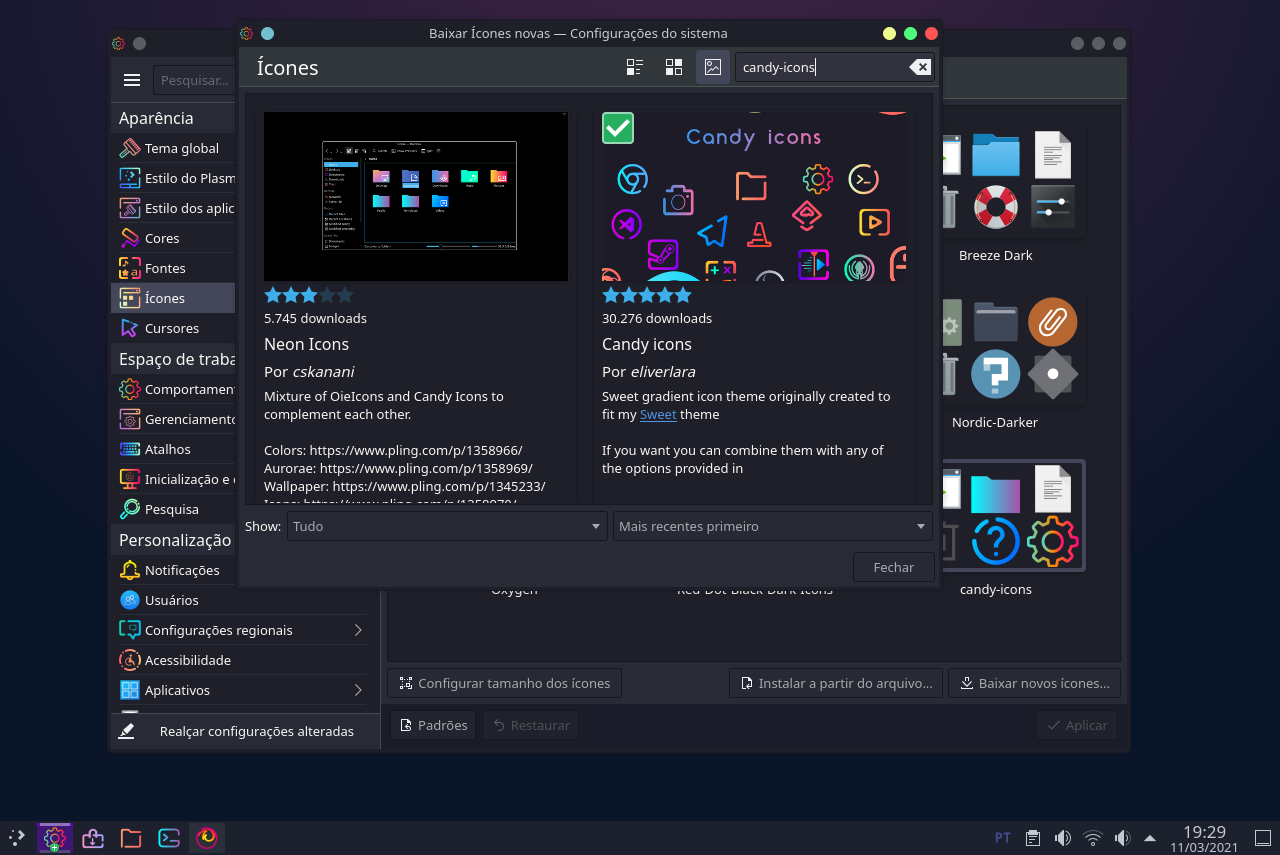Rate Neon Icons using the star rating
This screenshot has width=1280, height=855.
pos(308,295)
